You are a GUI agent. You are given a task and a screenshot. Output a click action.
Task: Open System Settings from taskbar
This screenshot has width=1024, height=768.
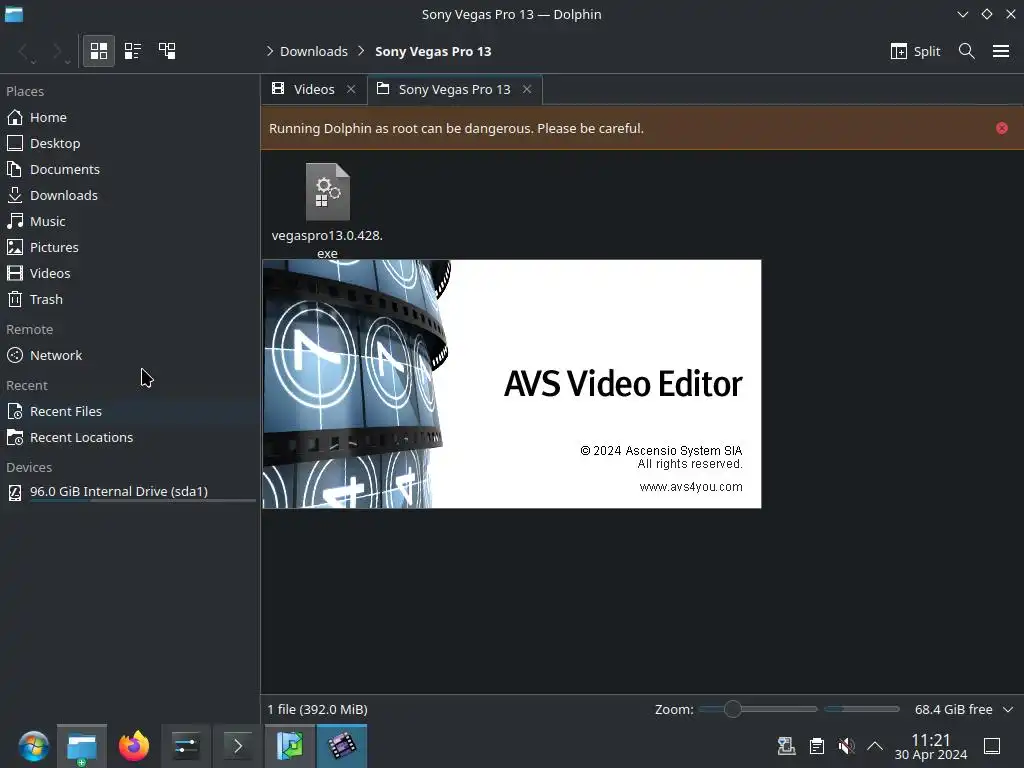(x=186, y=746)
